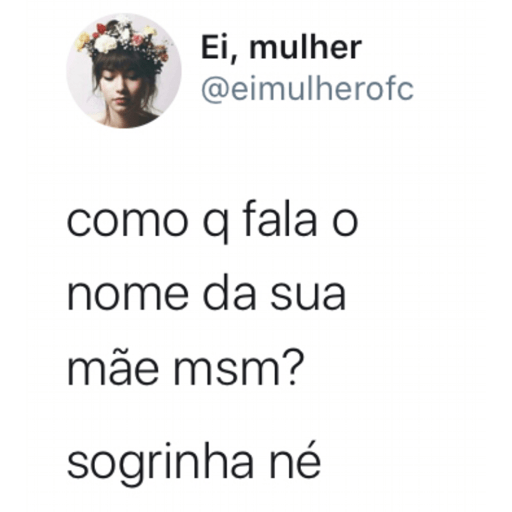The height and width of the screenshot is (512, 512).
Task: Click the lone "o" ending first line
Action: [x=345, y=222]
